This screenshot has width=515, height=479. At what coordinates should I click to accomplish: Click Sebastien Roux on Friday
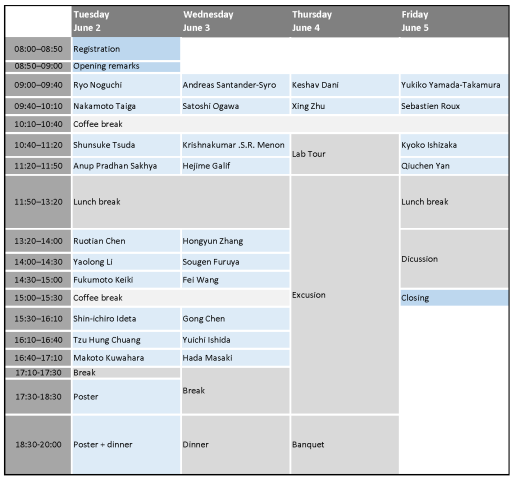454,106
